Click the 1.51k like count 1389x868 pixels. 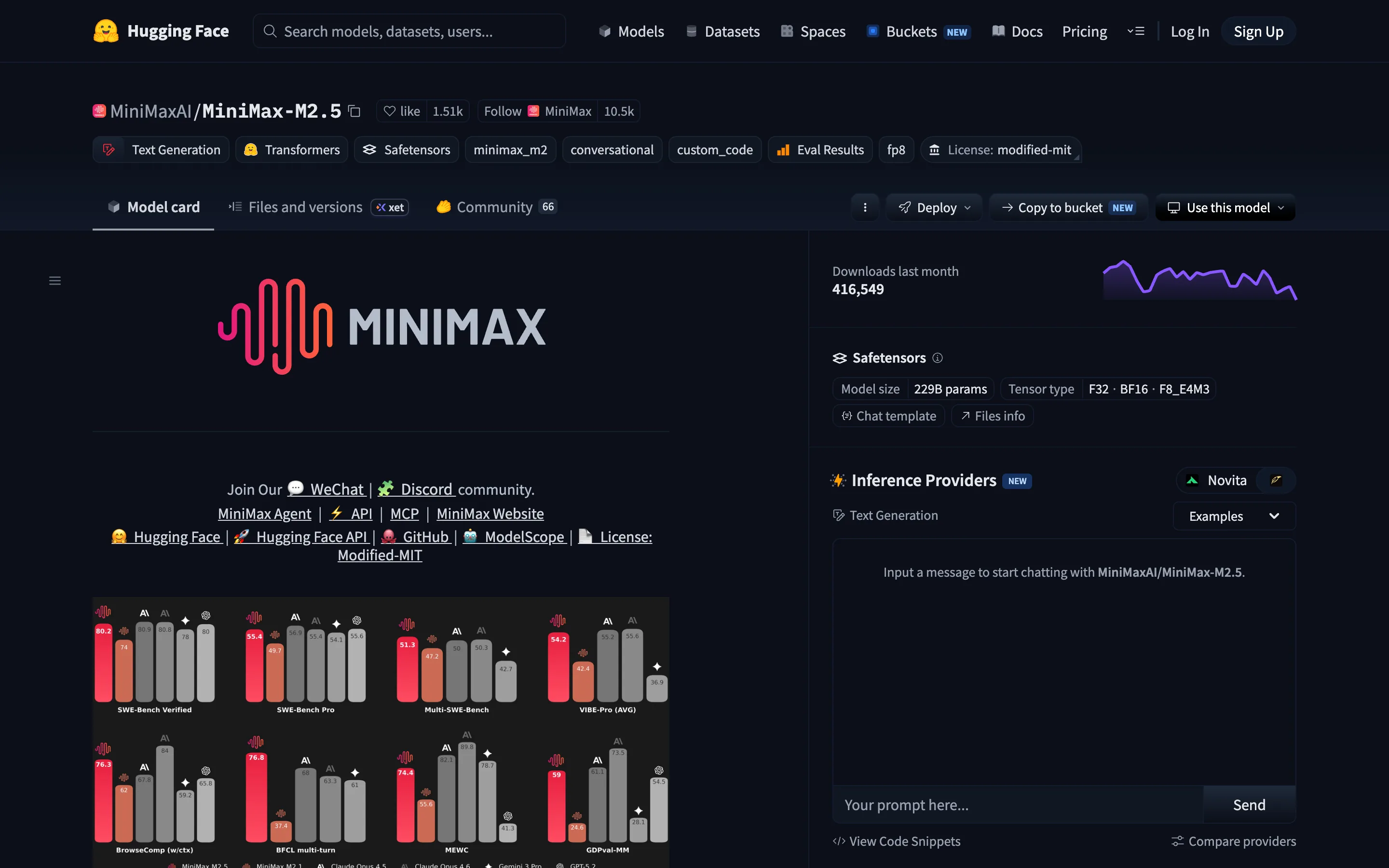tap(448, 111)
